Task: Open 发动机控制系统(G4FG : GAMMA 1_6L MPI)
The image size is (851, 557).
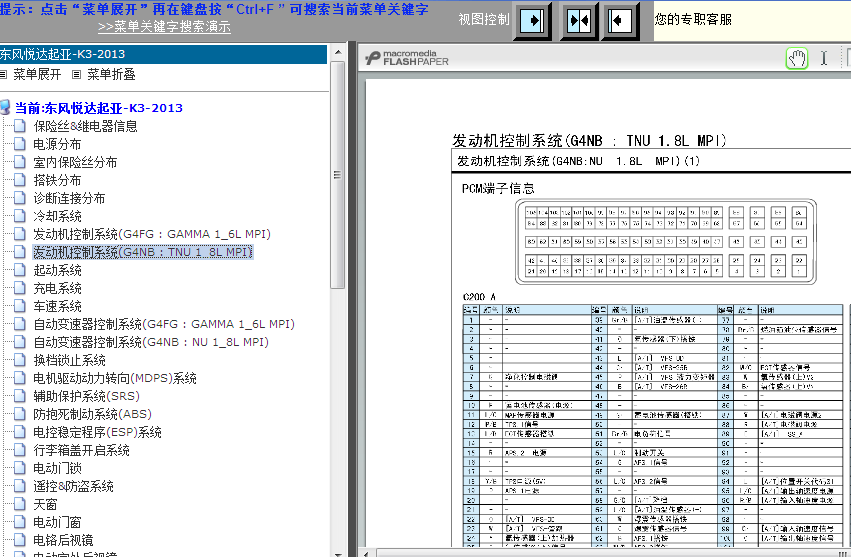Action: tap(152, 234)
